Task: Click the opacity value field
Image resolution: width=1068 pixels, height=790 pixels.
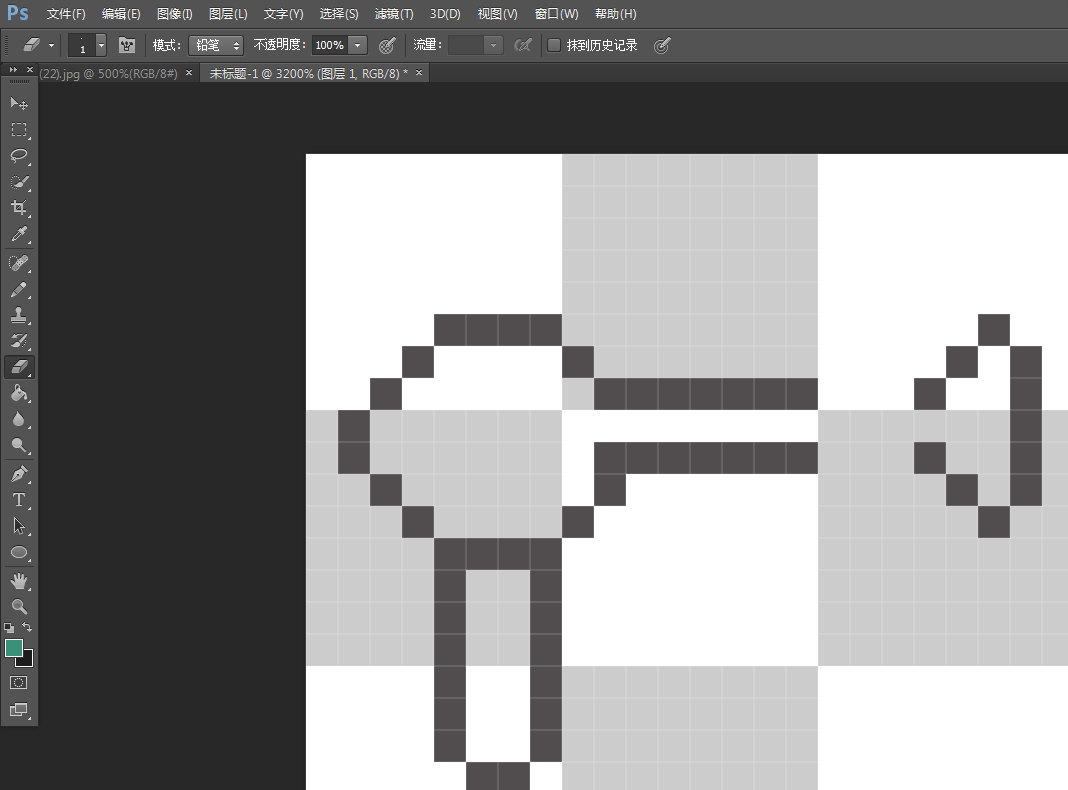Action: [330, 46]
